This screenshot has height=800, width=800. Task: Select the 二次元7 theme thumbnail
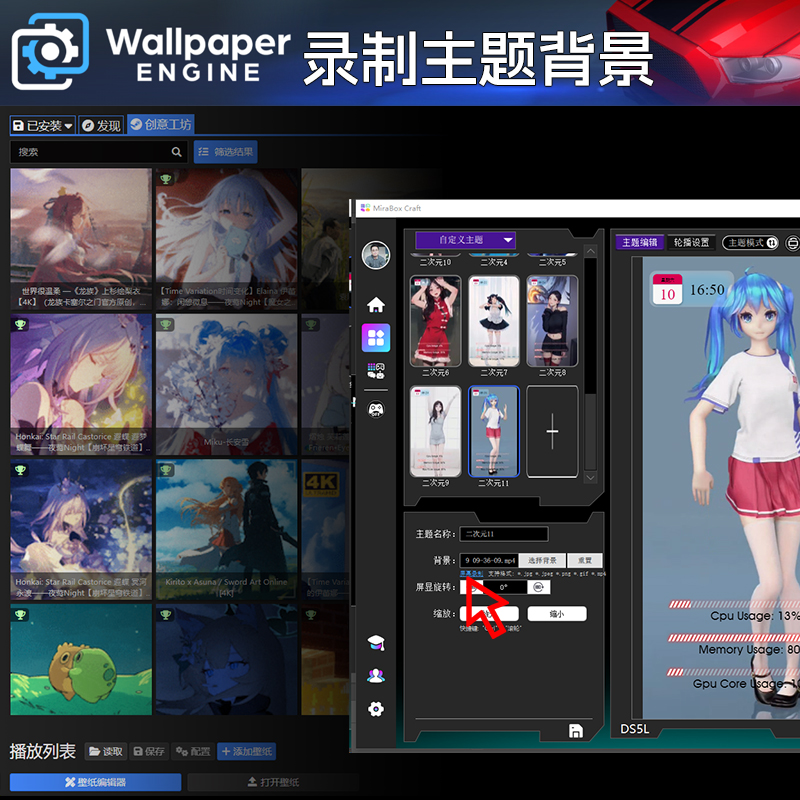pos(494,321)
